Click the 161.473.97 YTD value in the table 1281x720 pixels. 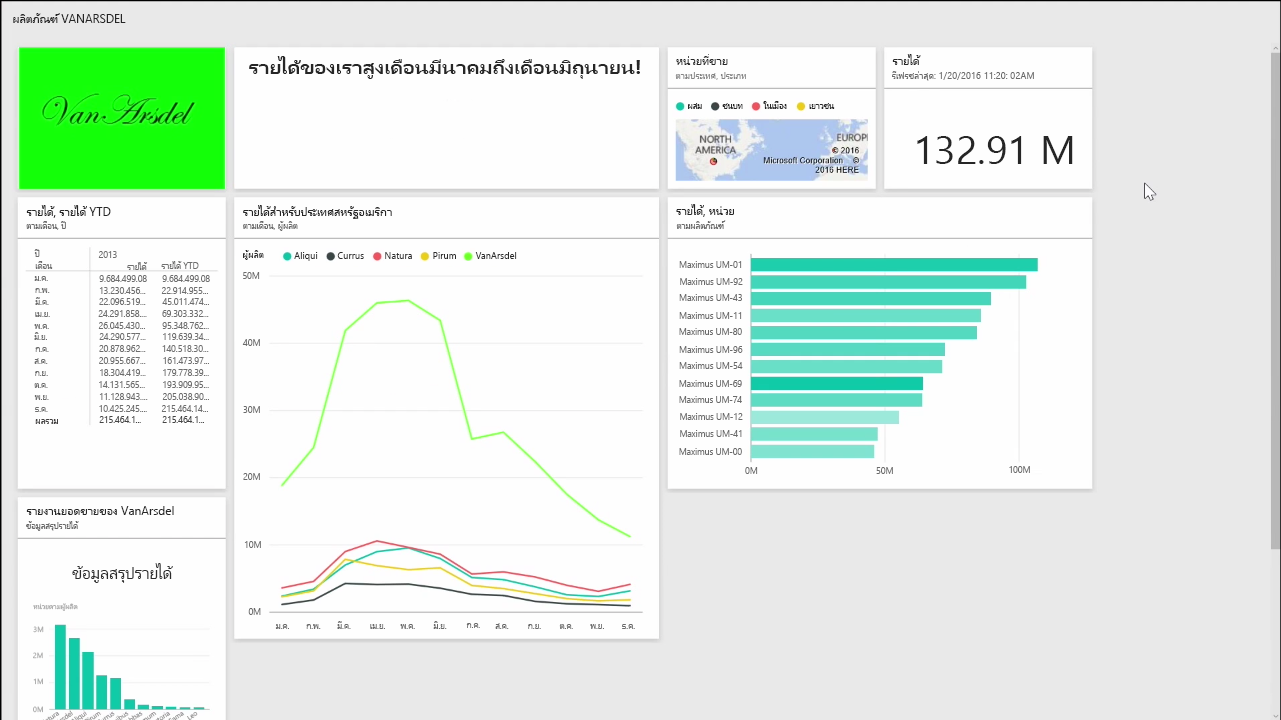pos(184,361)
